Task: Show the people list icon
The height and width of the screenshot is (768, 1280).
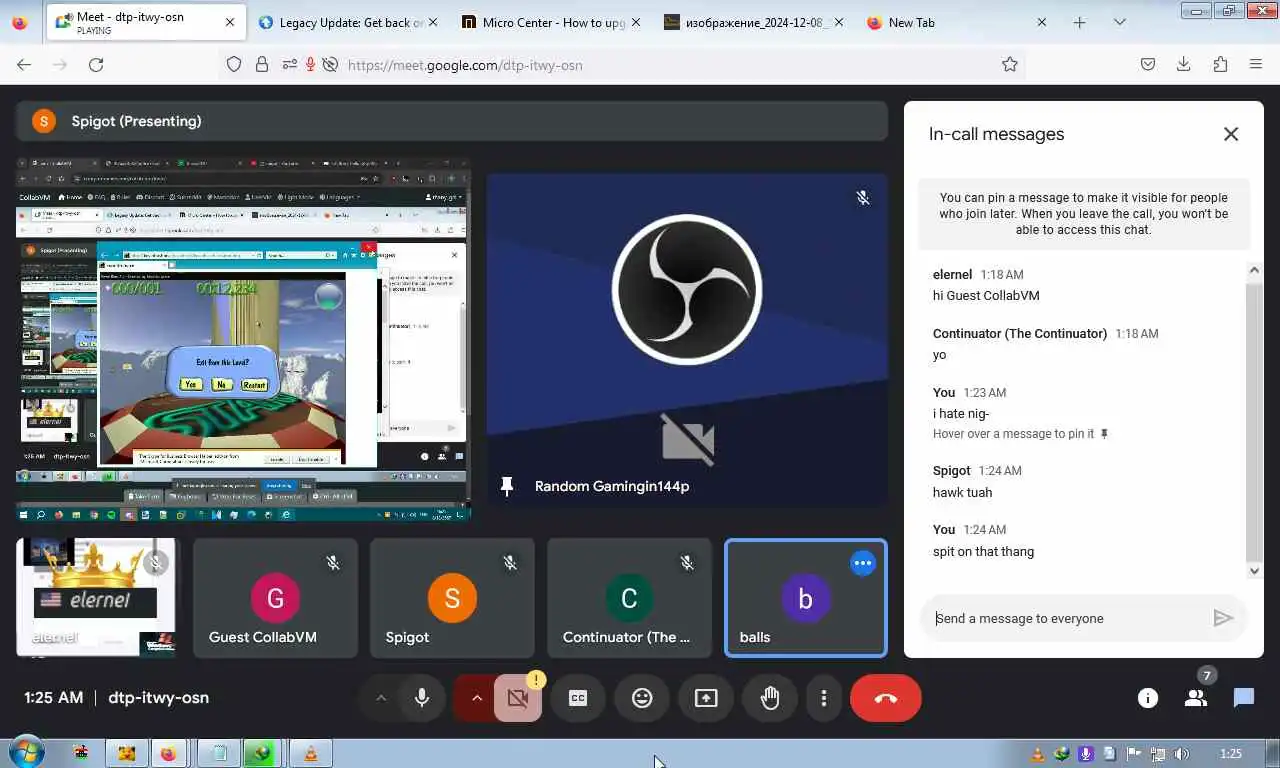Action: pyautogui.click(x=1196, y=698)
